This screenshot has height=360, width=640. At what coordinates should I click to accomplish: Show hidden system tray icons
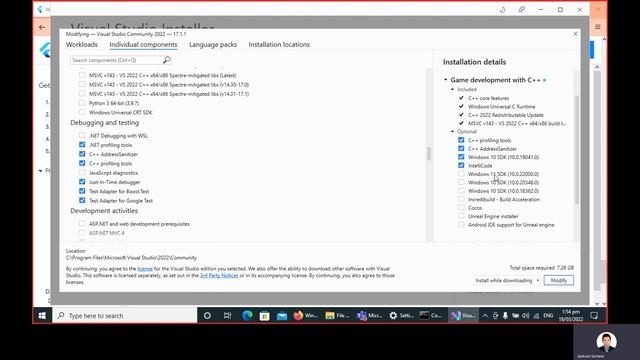pyautogui.click(x=485, y=316)
